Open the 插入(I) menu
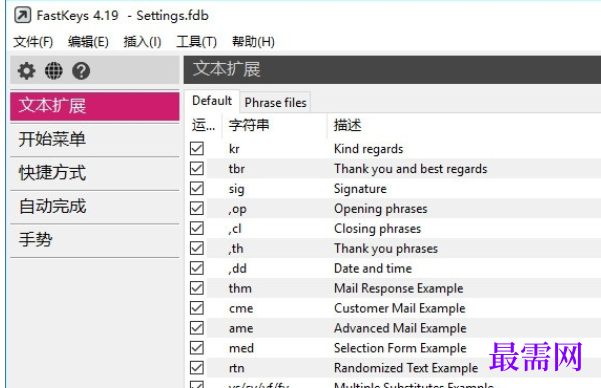The image size is (601, 388). coord(142,41)
